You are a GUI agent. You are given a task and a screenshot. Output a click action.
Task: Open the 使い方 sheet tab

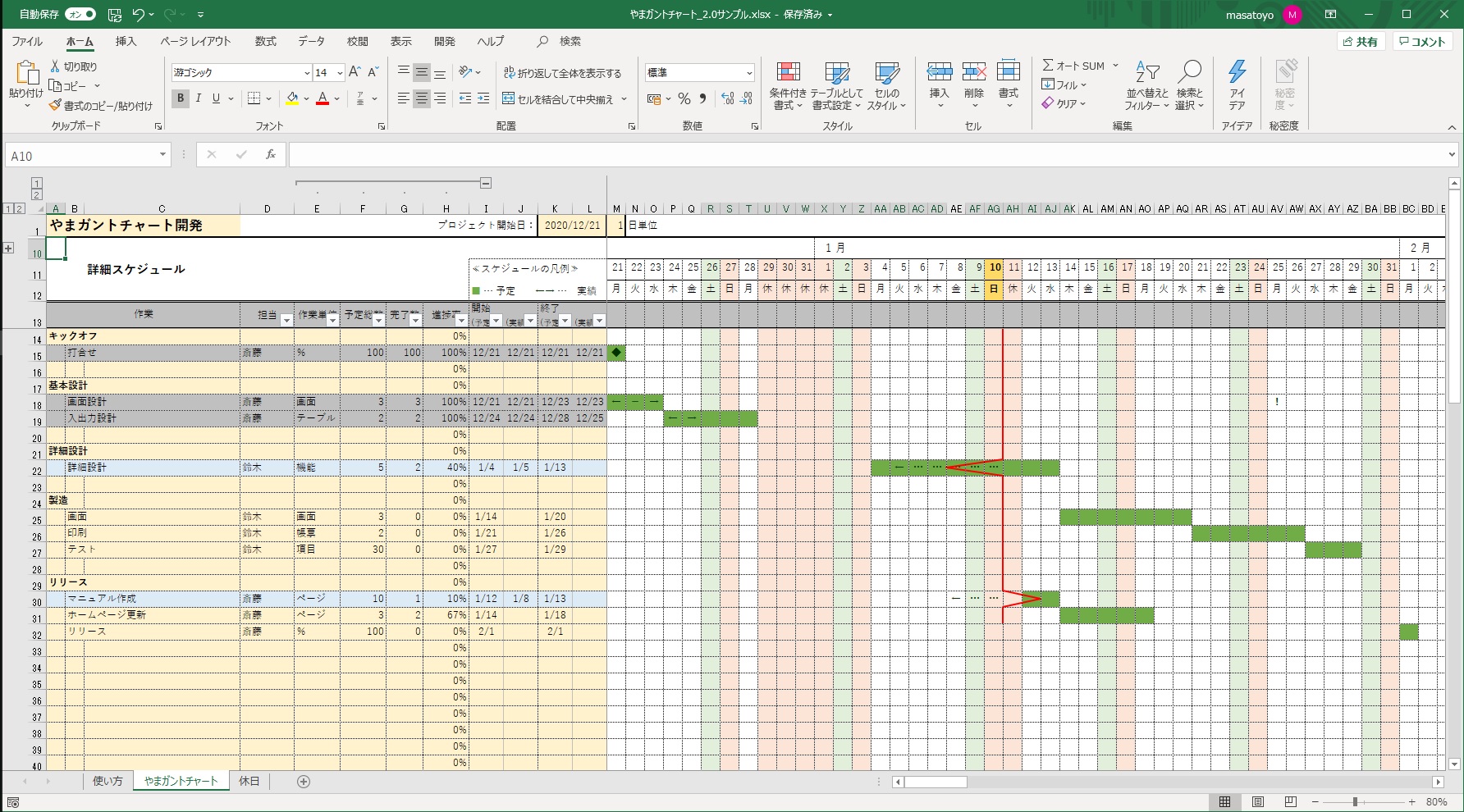tap(108, 781)
